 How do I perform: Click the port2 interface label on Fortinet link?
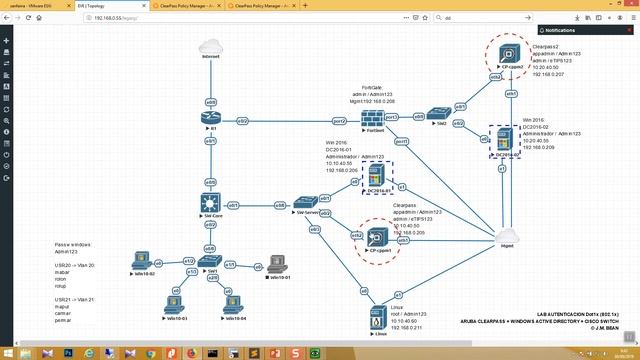click(339, 121)
